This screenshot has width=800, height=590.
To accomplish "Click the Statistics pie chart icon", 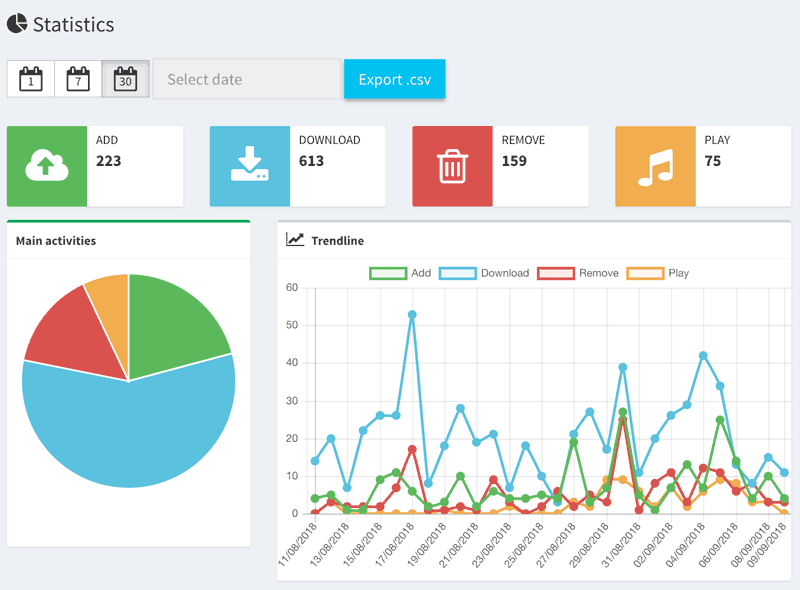I will (17, 24).
